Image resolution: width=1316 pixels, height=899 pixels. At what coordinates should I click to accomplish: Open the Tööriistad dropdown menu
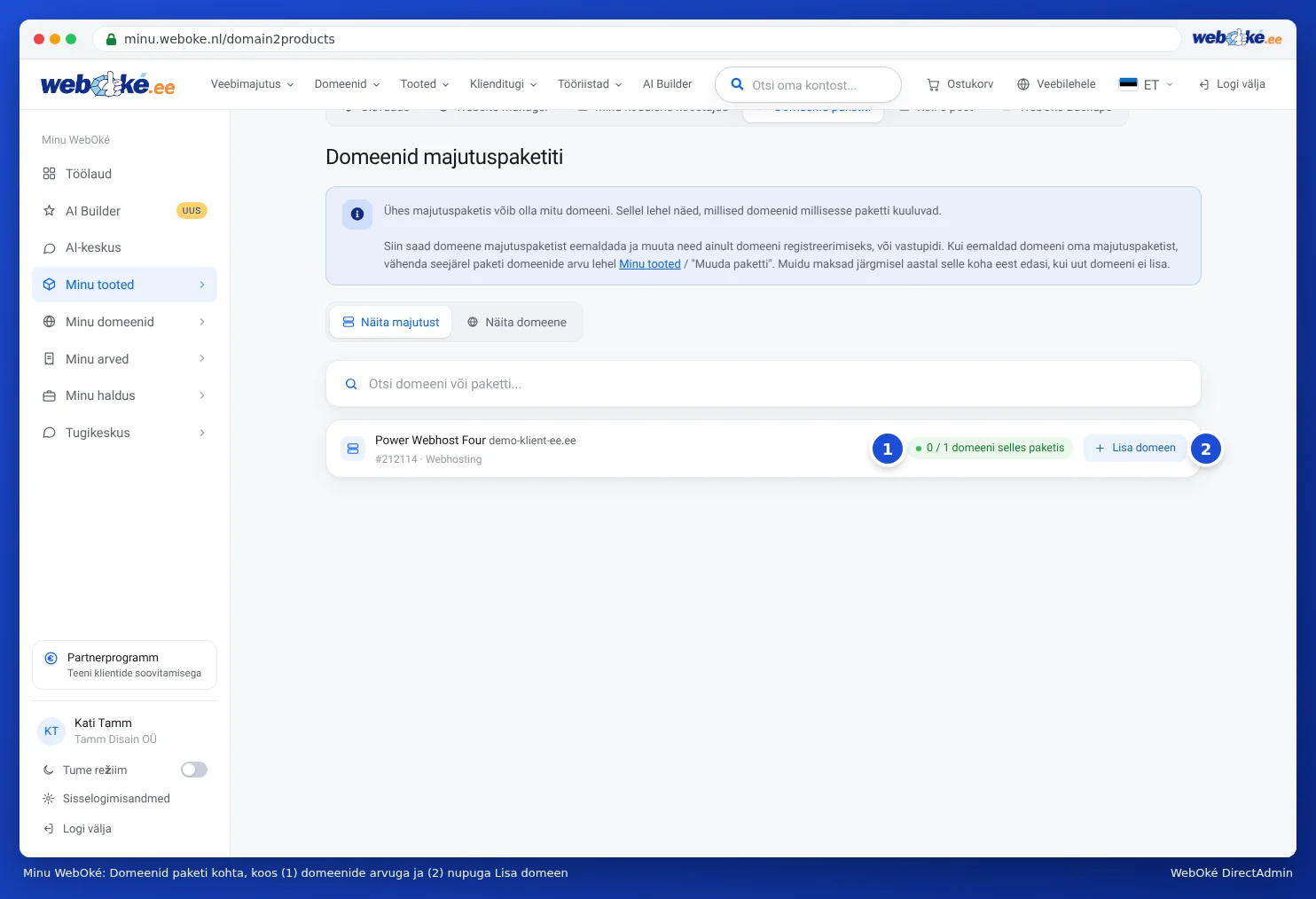(590, 84)
